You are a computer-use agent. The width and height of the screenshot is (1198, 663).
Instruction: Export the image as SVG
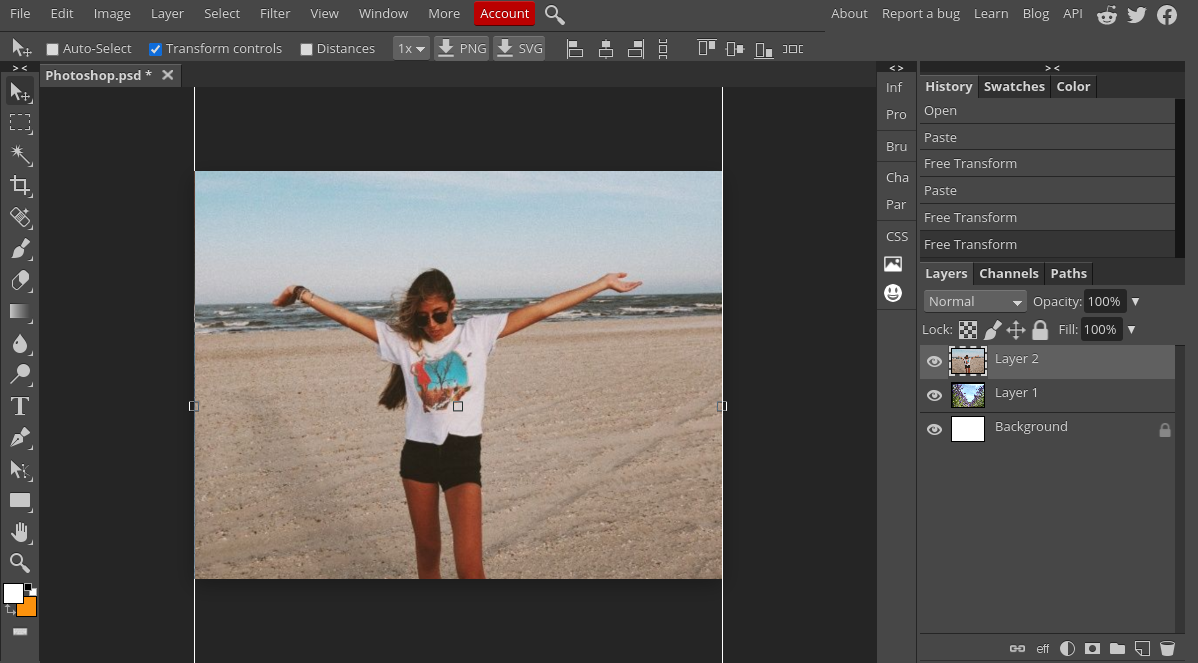(x=519, y=49)
